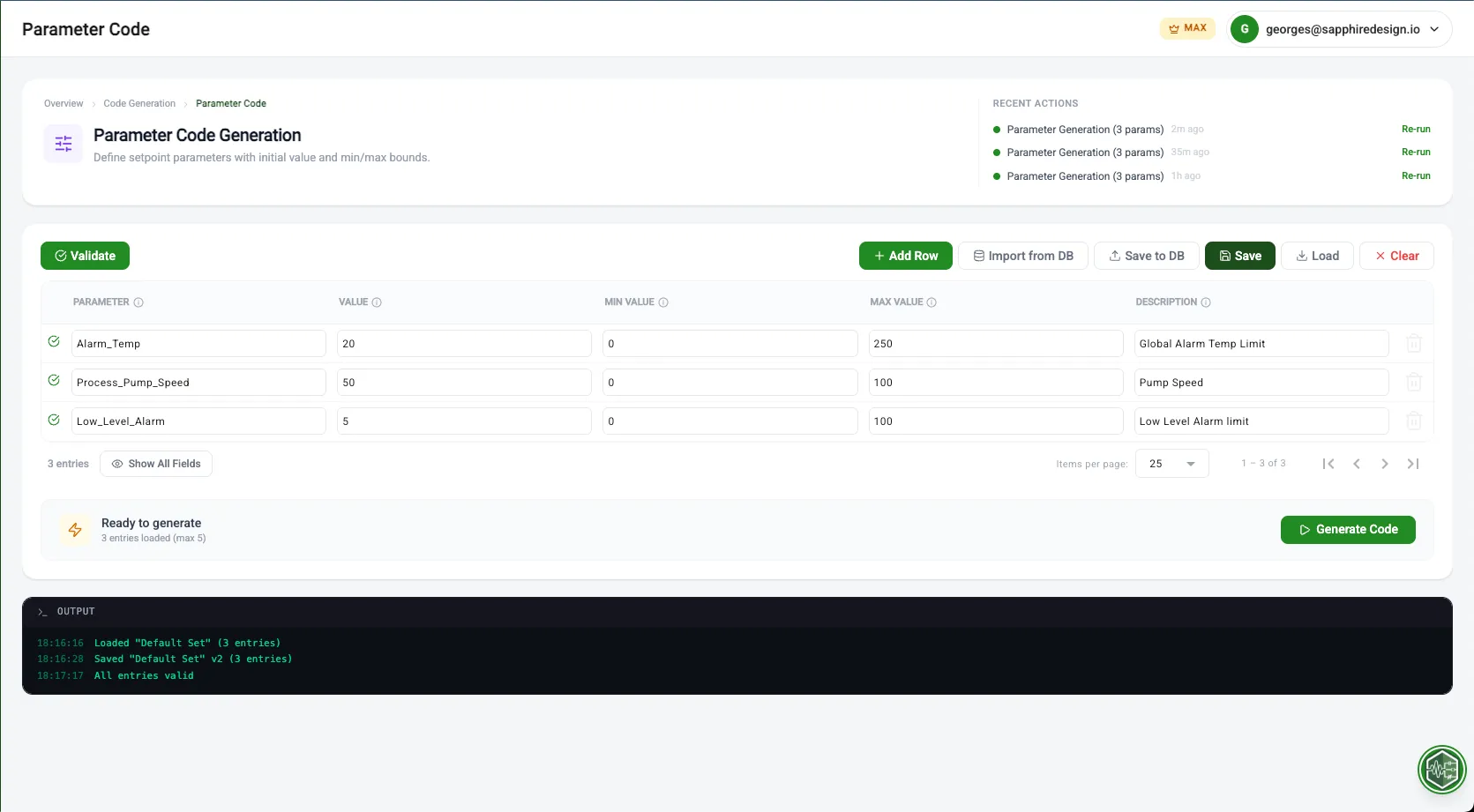Click the OUTPUT terminal prompt icon
This screenshot has height=812, width=1474.
click(41, 612)
